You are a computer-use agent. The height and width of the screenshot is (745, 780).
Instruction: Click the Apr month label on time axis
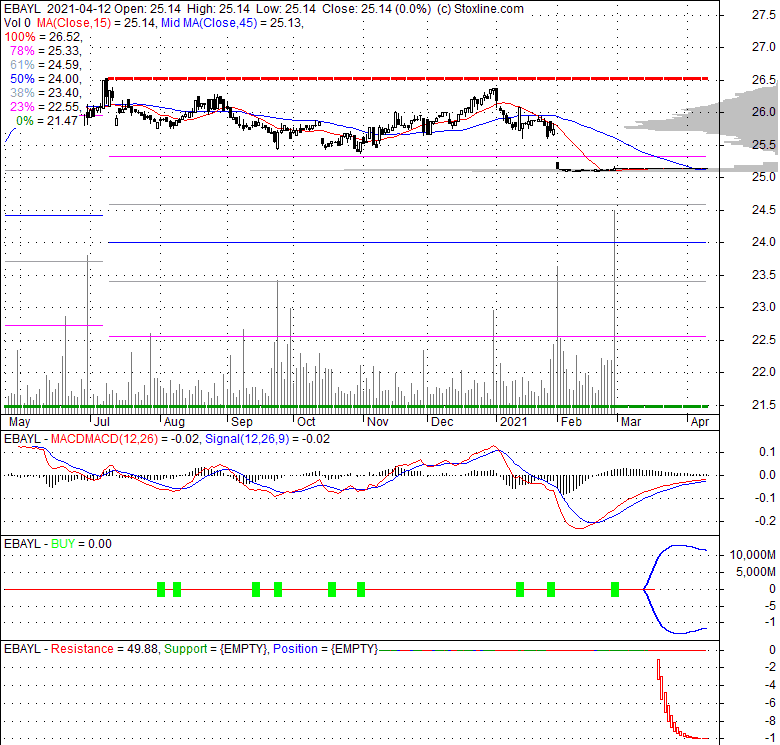pos(700,422)
